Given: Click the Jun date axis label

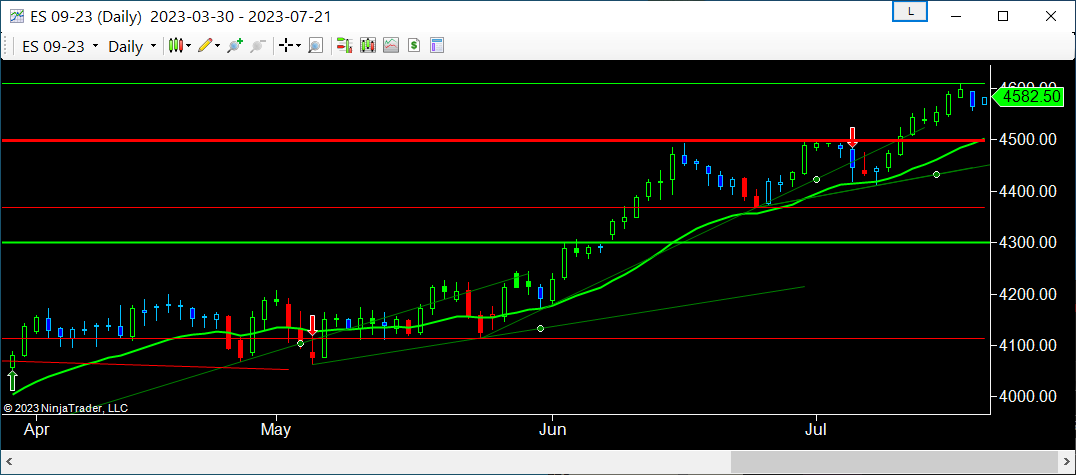Looking at the screenshot, I should pos(552,430).
